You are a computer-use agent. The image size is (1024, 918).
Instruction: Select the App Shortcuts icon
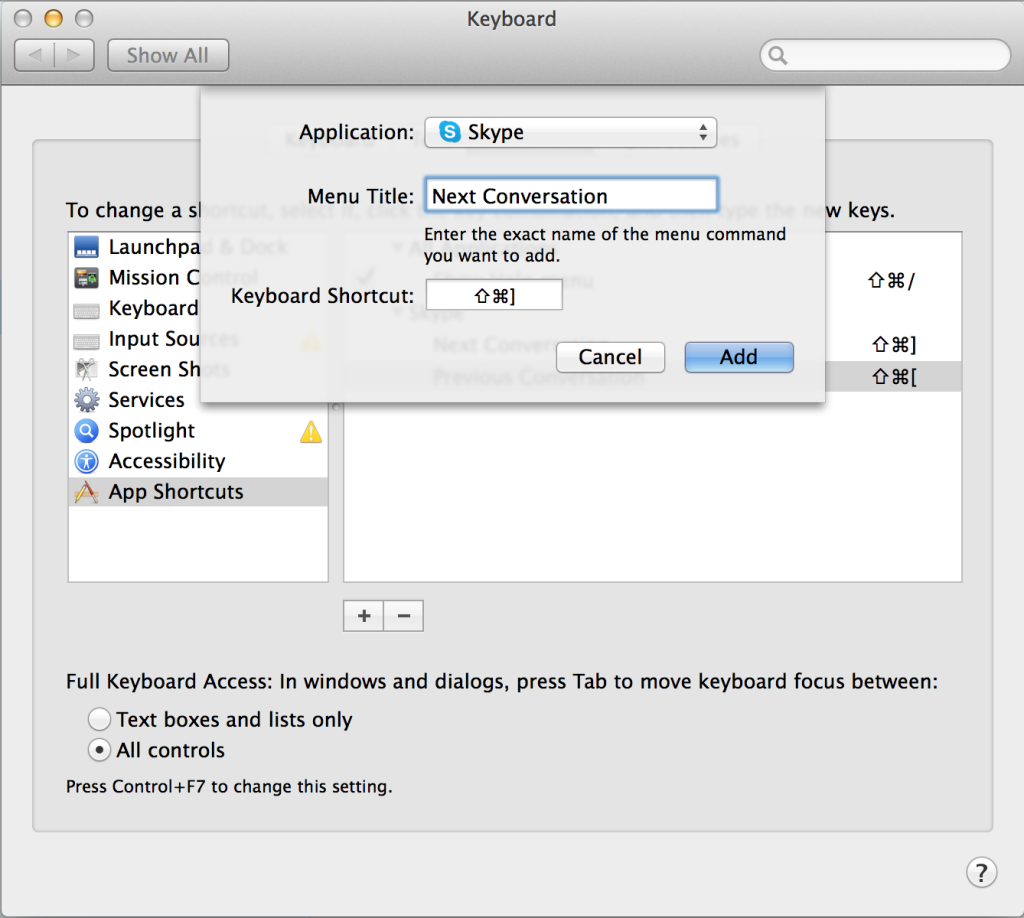pyautogui.click(x=85, y=491)
